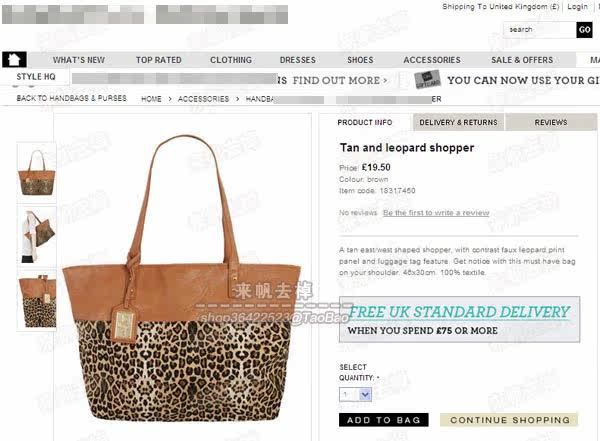
Task: View first thumbnail of bag front
Action: point(37,173)
